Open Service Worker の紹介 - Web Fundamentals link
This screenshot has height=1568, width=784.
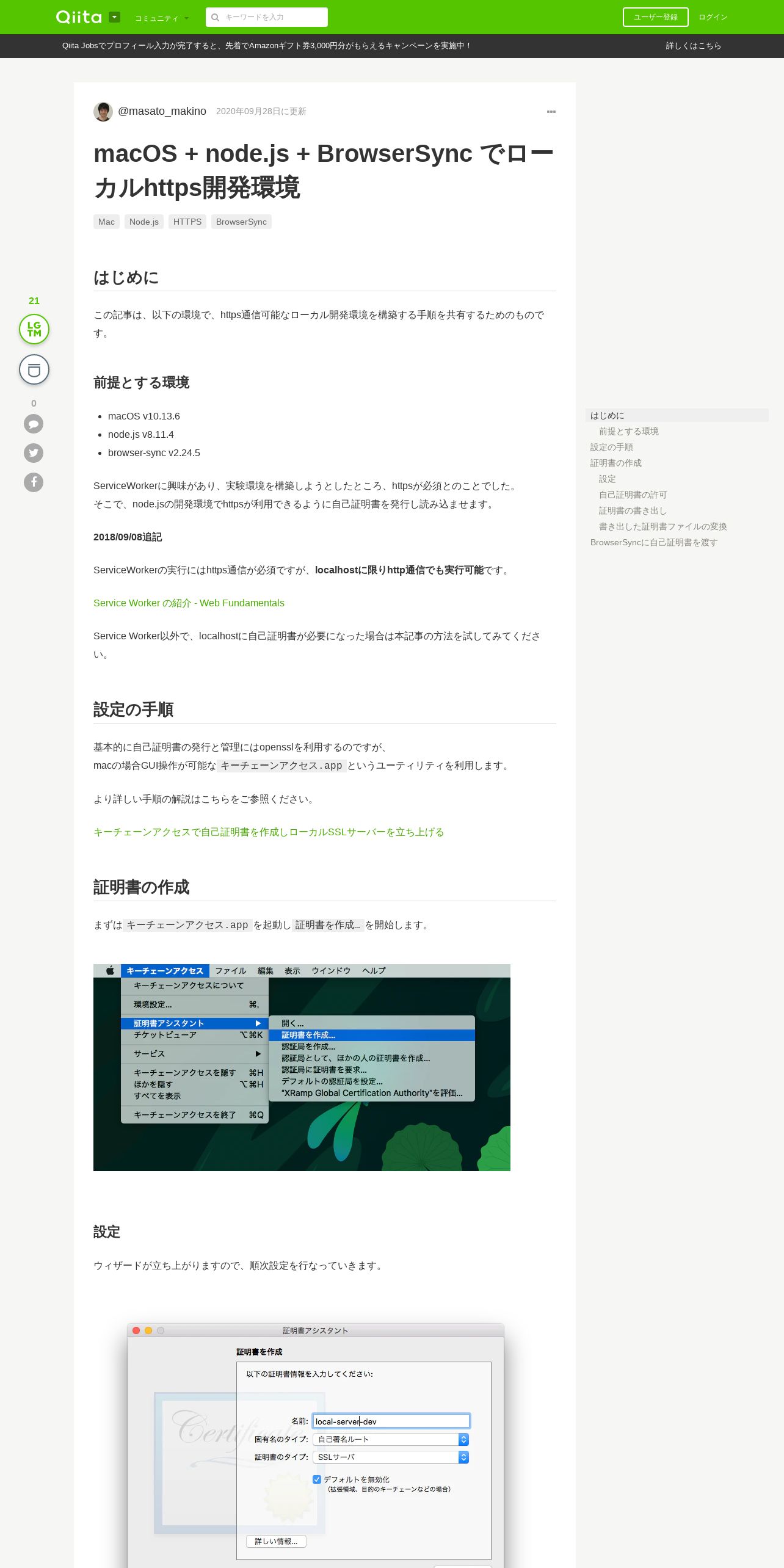pos(189,603)
